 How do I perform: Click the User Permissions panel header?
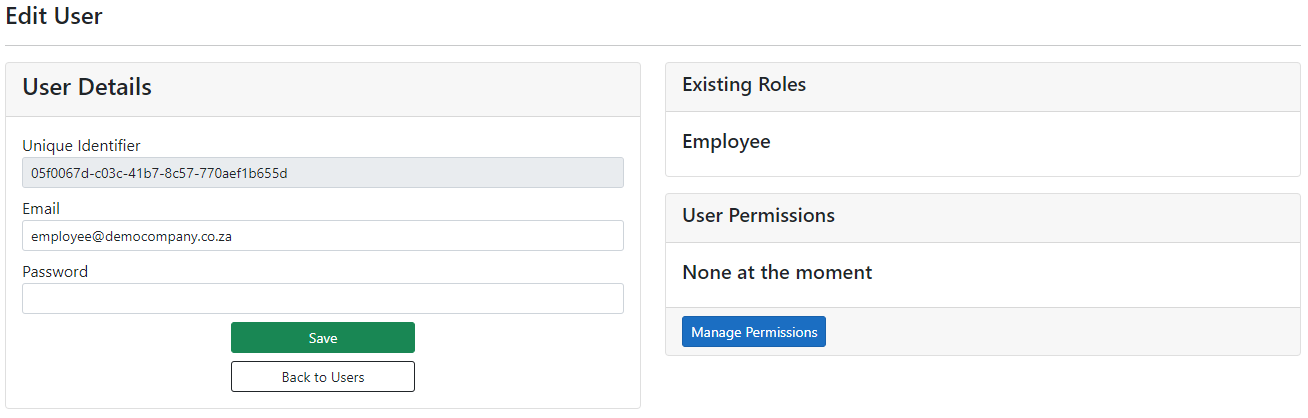758,216
